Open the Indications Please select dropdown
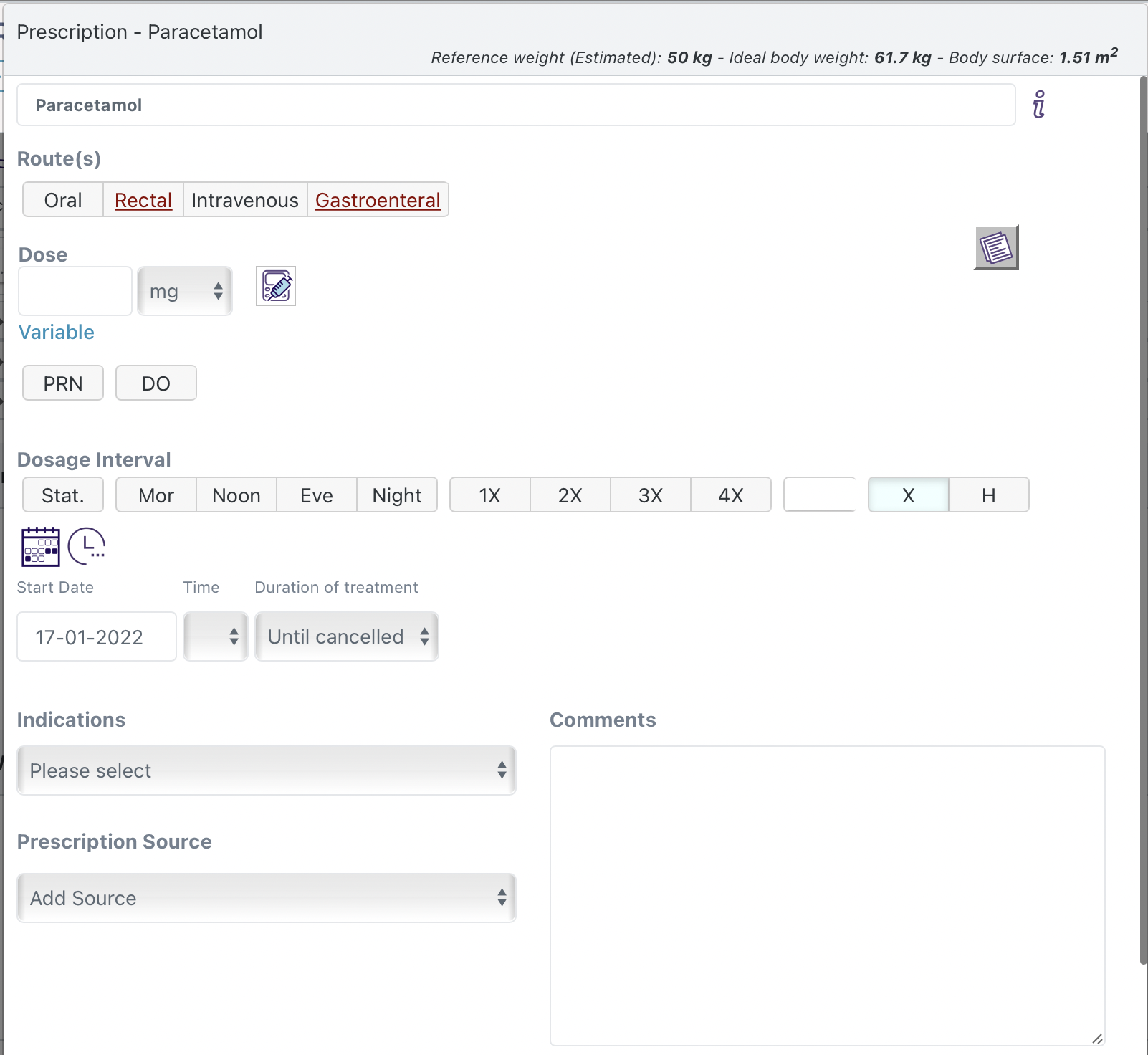 [x=266, y=770]
